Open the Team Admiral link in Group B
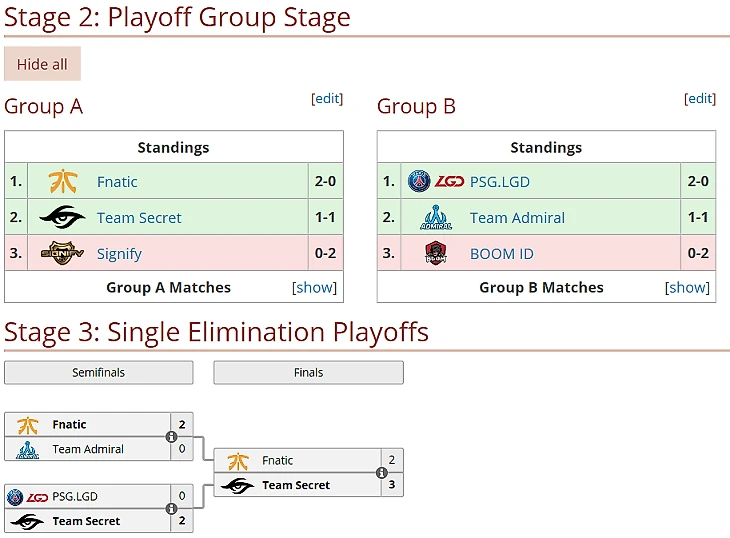Screen dimensions: 730x538 [x=517, y=218]
